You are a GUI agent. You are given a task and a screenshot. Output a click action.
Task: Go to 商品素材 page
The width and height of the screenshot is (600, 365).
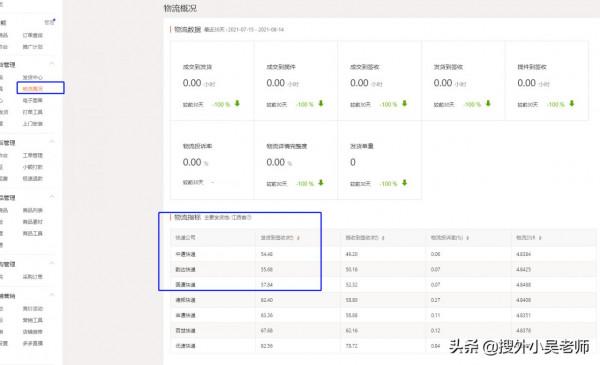33,222
